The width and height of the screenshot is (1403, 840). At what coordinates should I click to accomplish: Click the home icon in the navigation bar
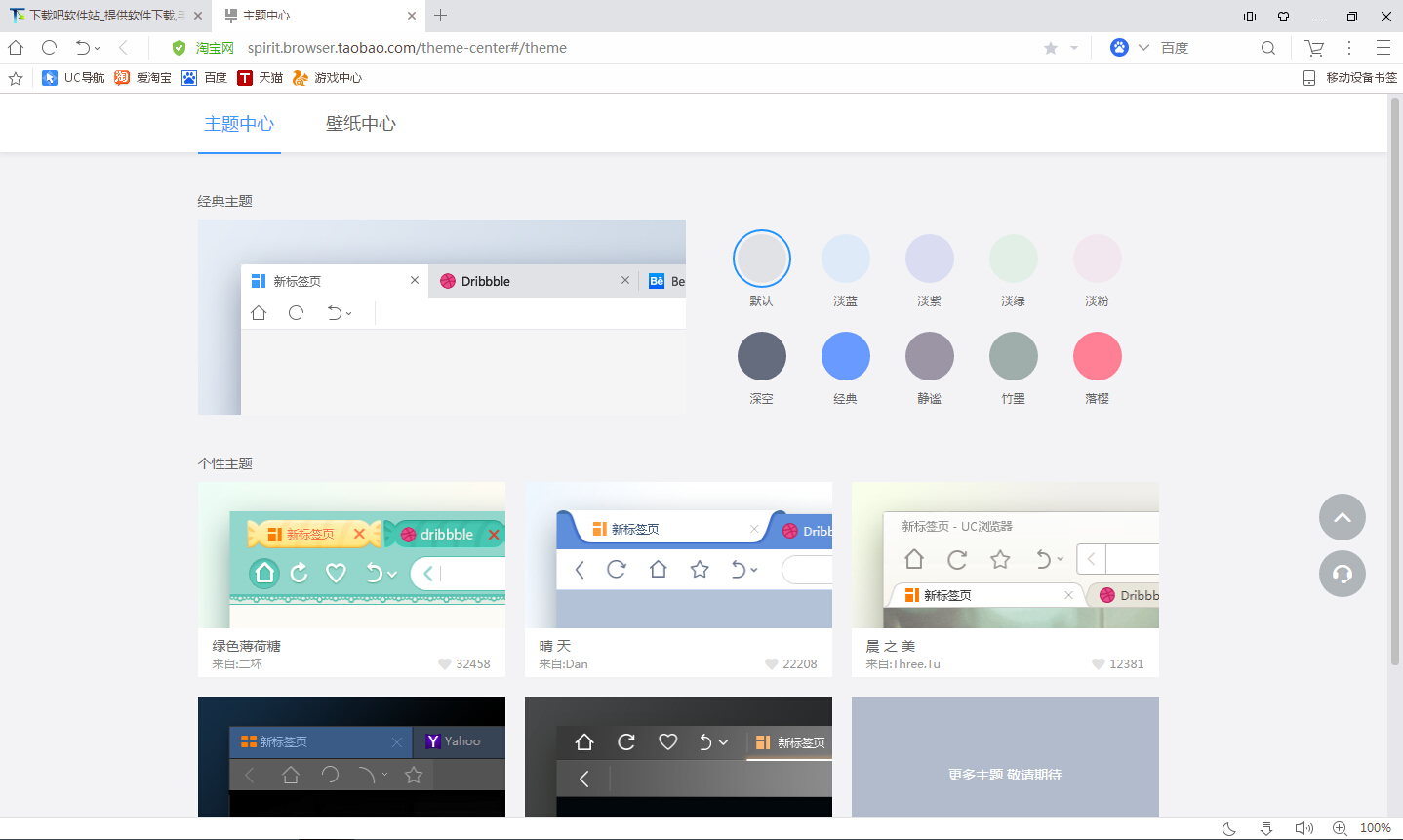coord(15,47)
